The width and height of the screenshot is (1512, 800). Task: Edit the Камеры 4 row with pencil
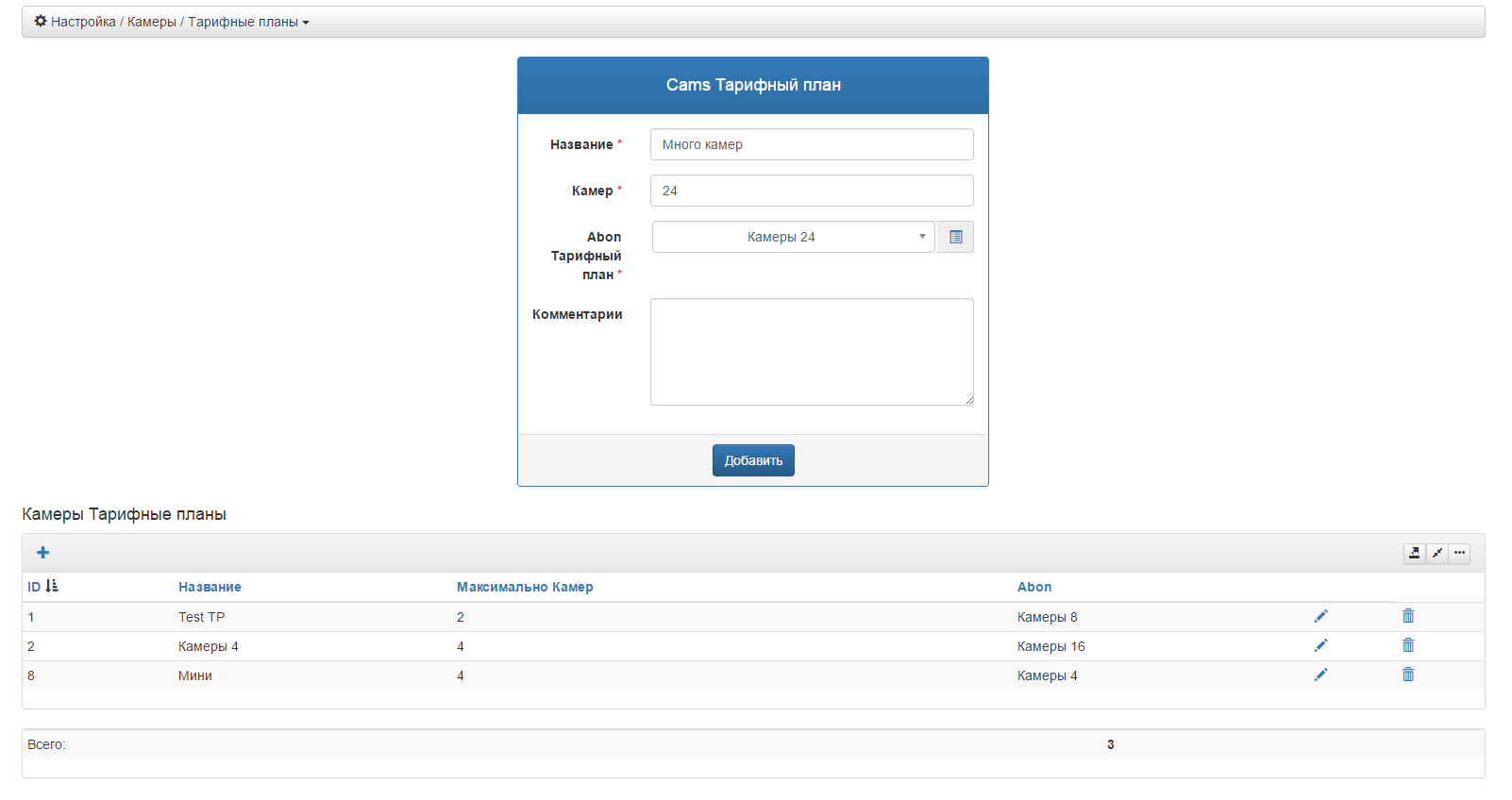click(x=1320, y=646)
